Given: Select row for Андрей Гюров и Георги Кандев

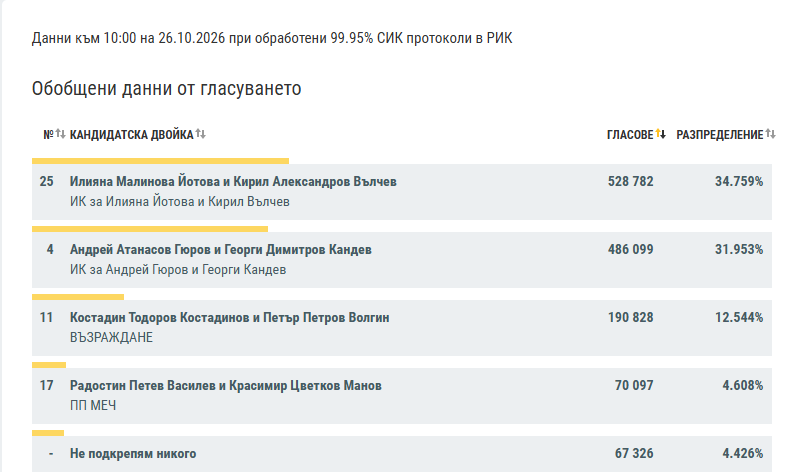Looking at the screenshot, I should point(402,260).
